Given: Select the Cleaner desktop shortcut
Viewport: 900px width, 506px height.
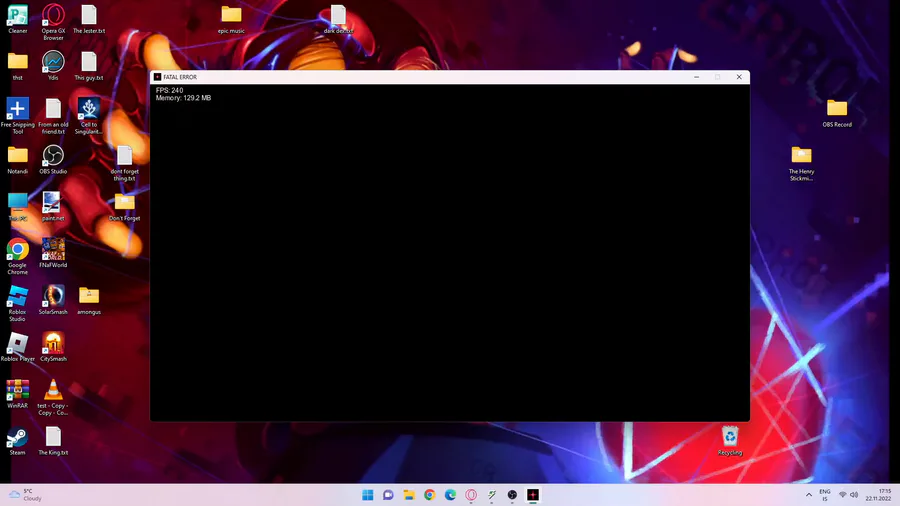Looking at the screenshot, I should pos(18,19).
